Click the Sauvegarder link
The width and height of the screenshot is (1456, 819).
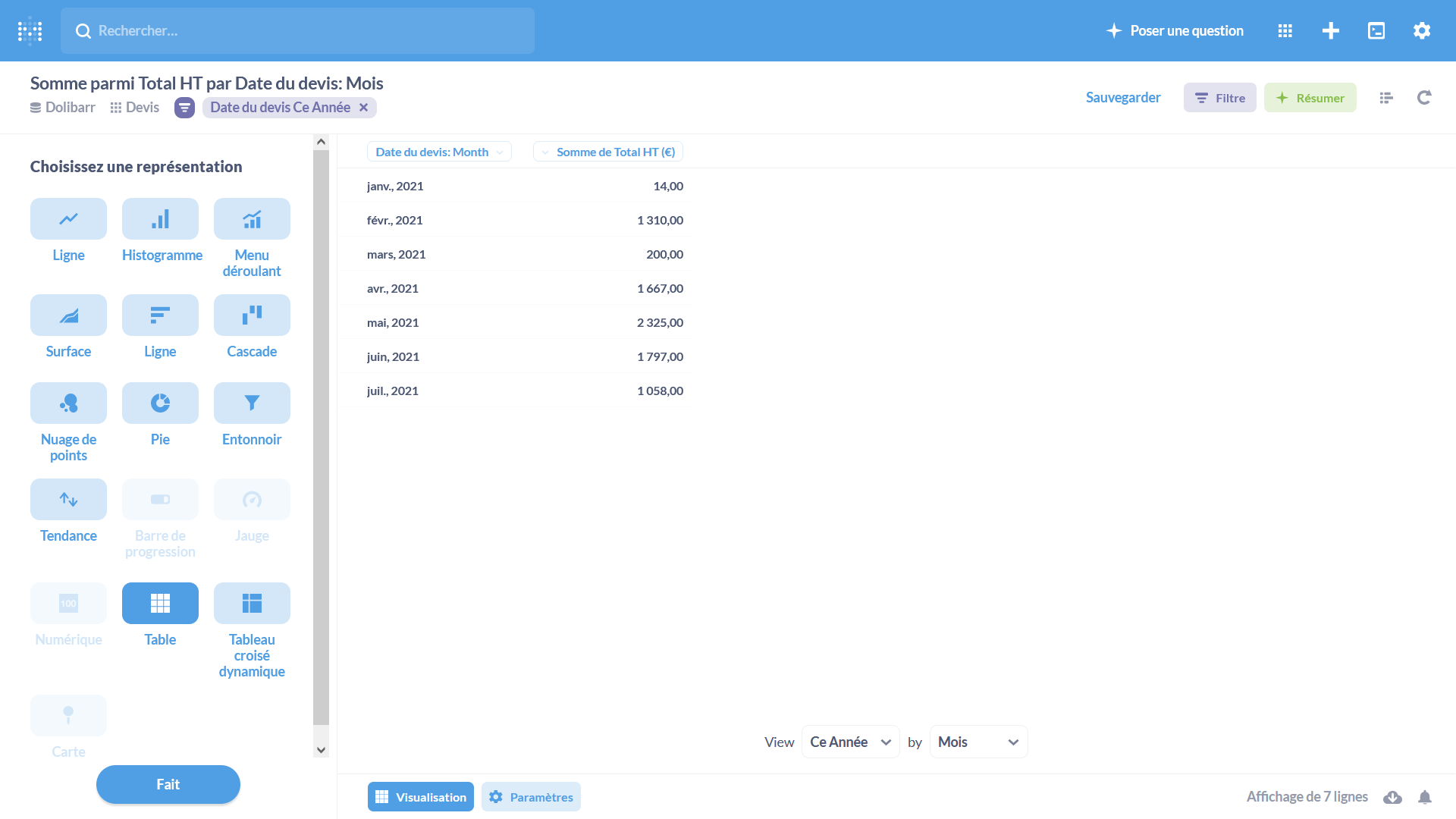[1123, 97]
